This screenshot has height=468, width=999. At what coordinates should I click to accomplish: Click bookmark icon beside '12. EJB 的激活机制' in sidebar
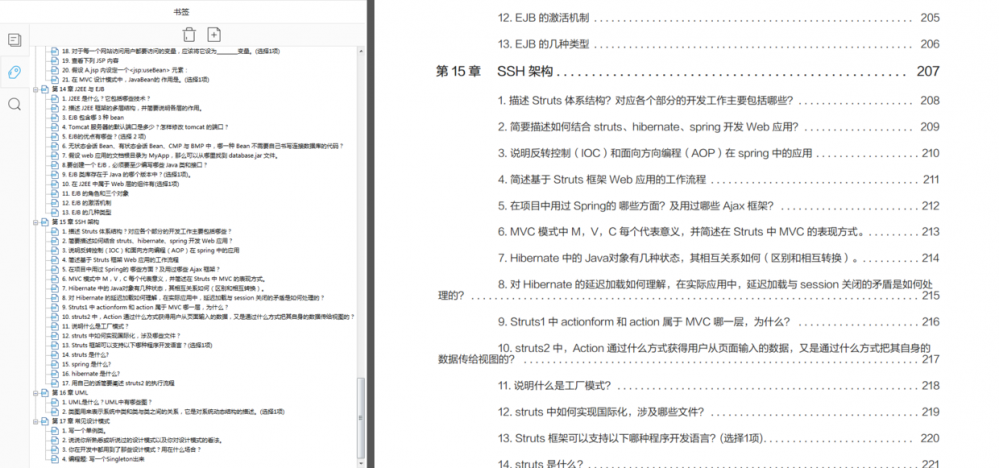click(x=55, y=202)
